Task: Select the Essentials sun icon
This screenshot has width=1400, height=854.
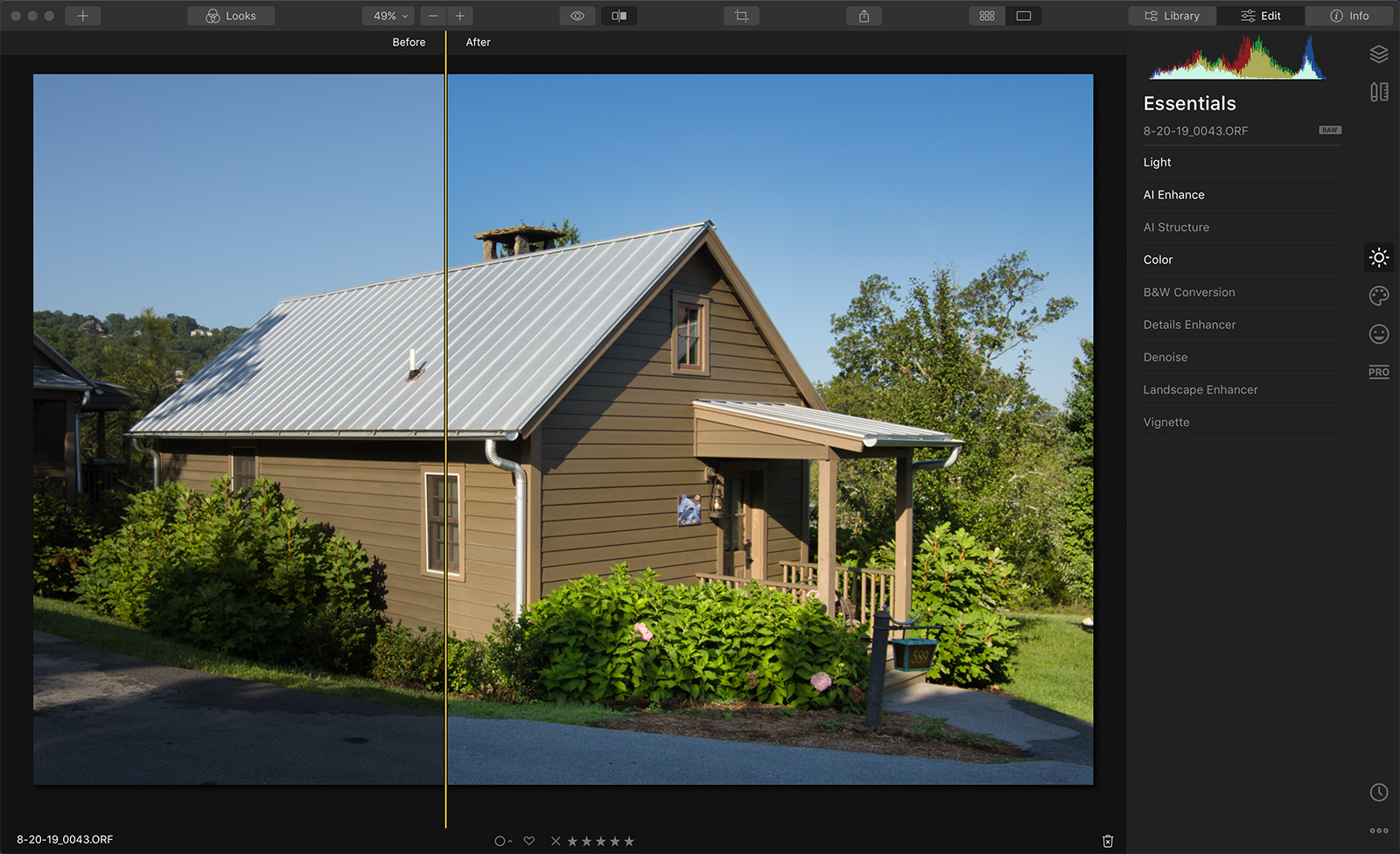Action: 1379,257
